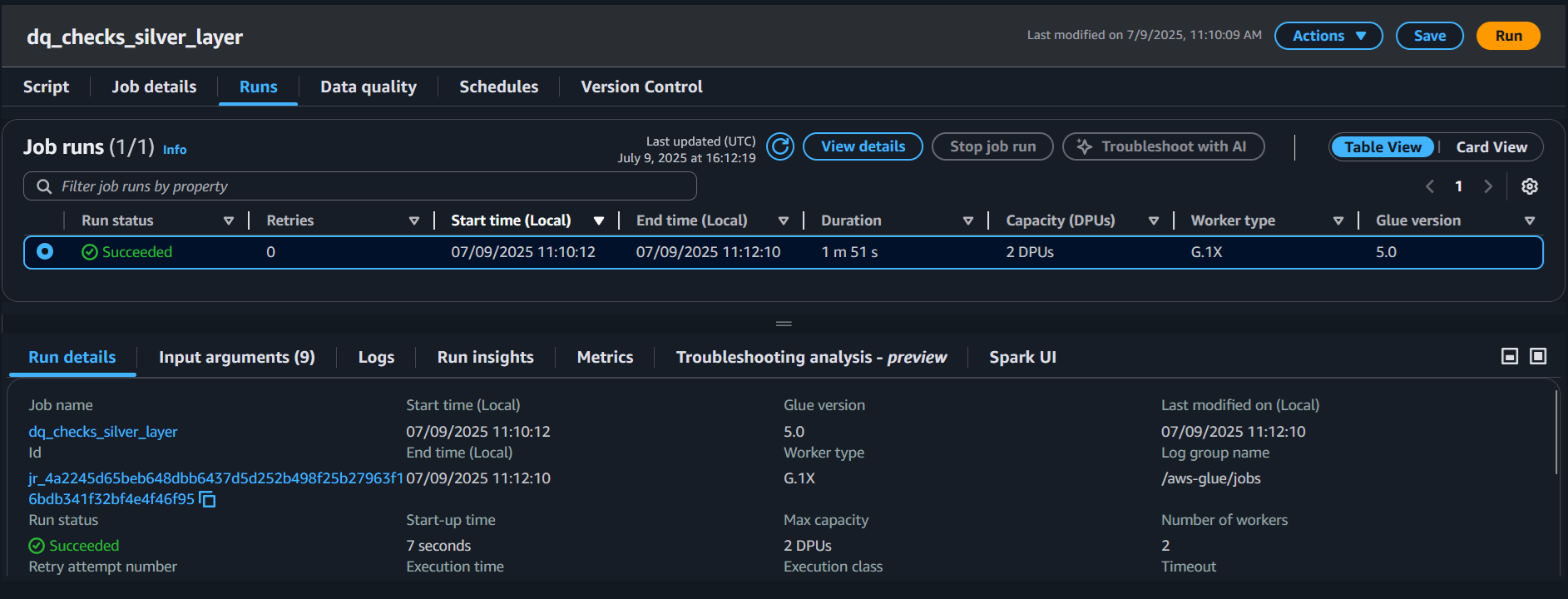This screenshot has width=1568, height=599.
Task: Open the Version Control tab
Action: [641, 87]
